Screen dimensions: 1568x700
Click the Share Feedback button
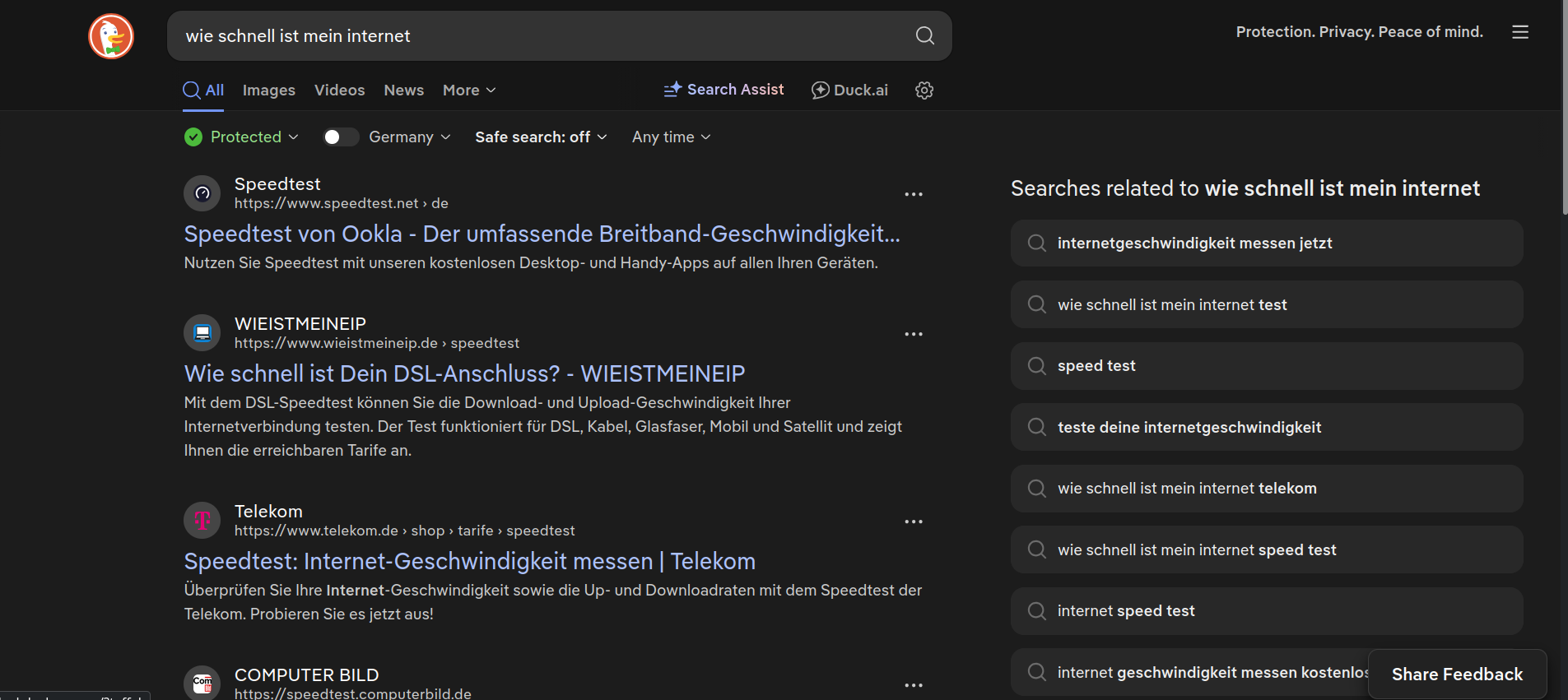pyautogui.click(x=1457, y=675)
